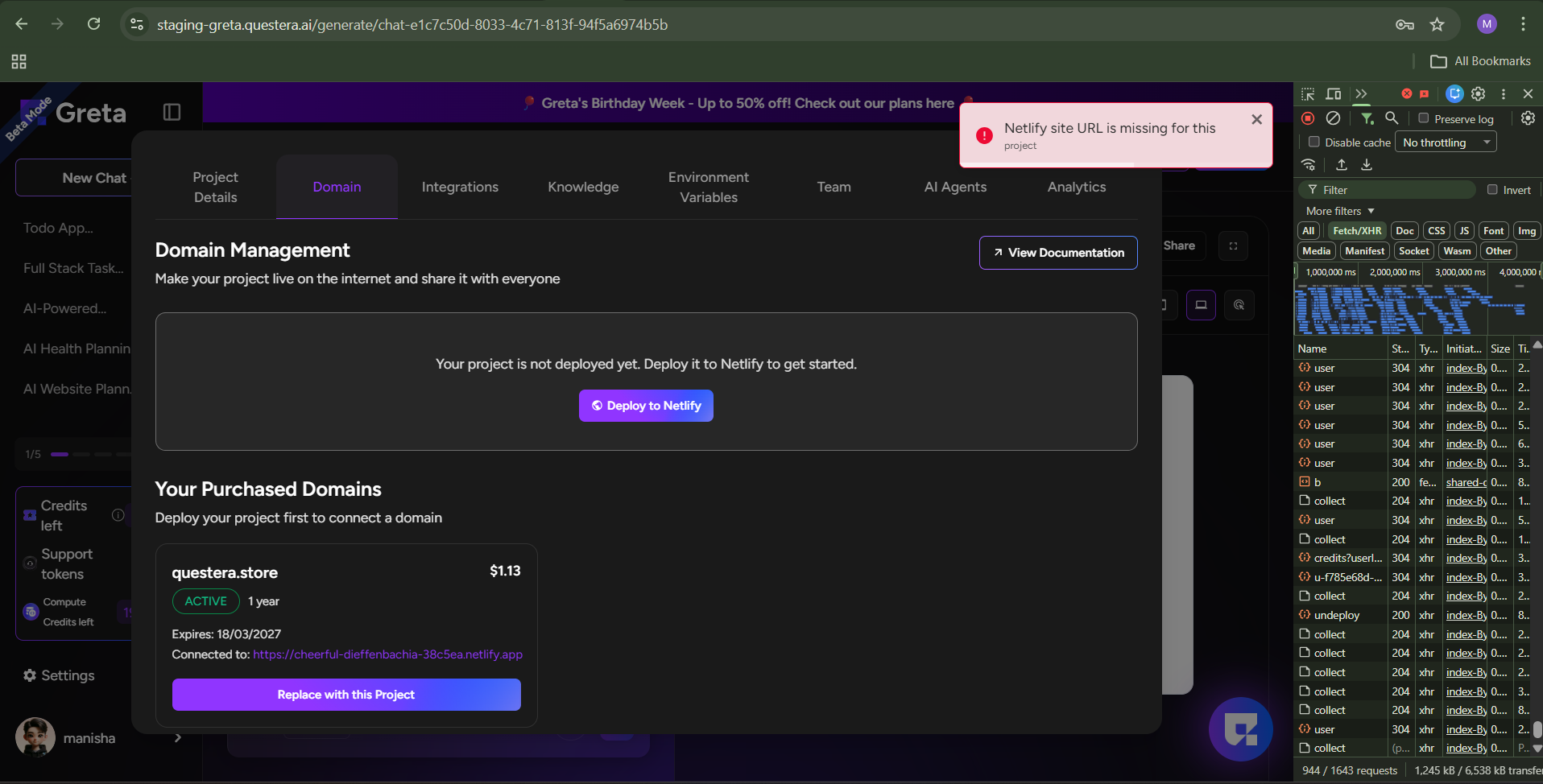Toggle the green network filter funnel icon

click(1367, 118)
